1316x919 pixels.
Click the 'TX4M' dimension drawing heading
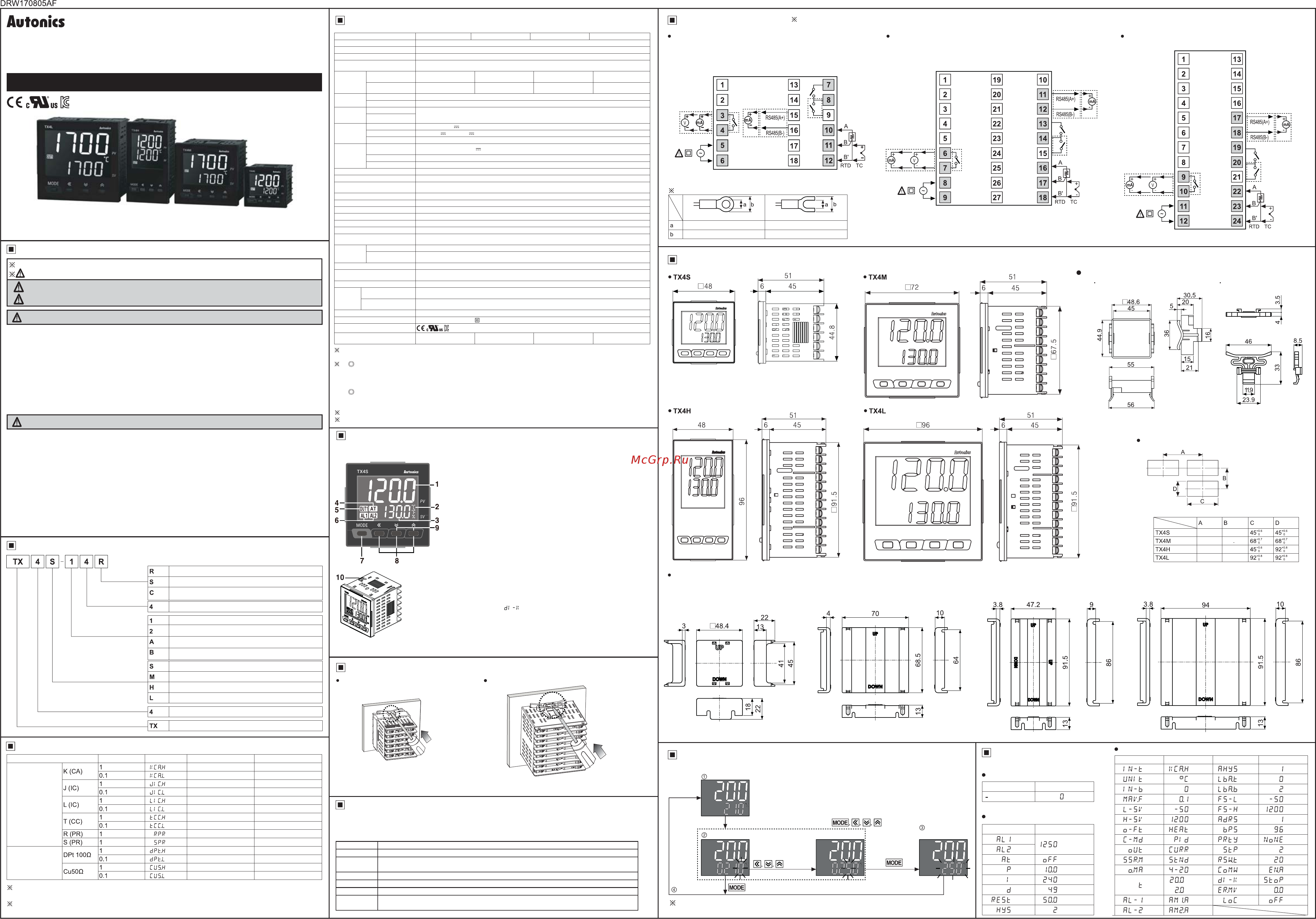coord(877,277)
